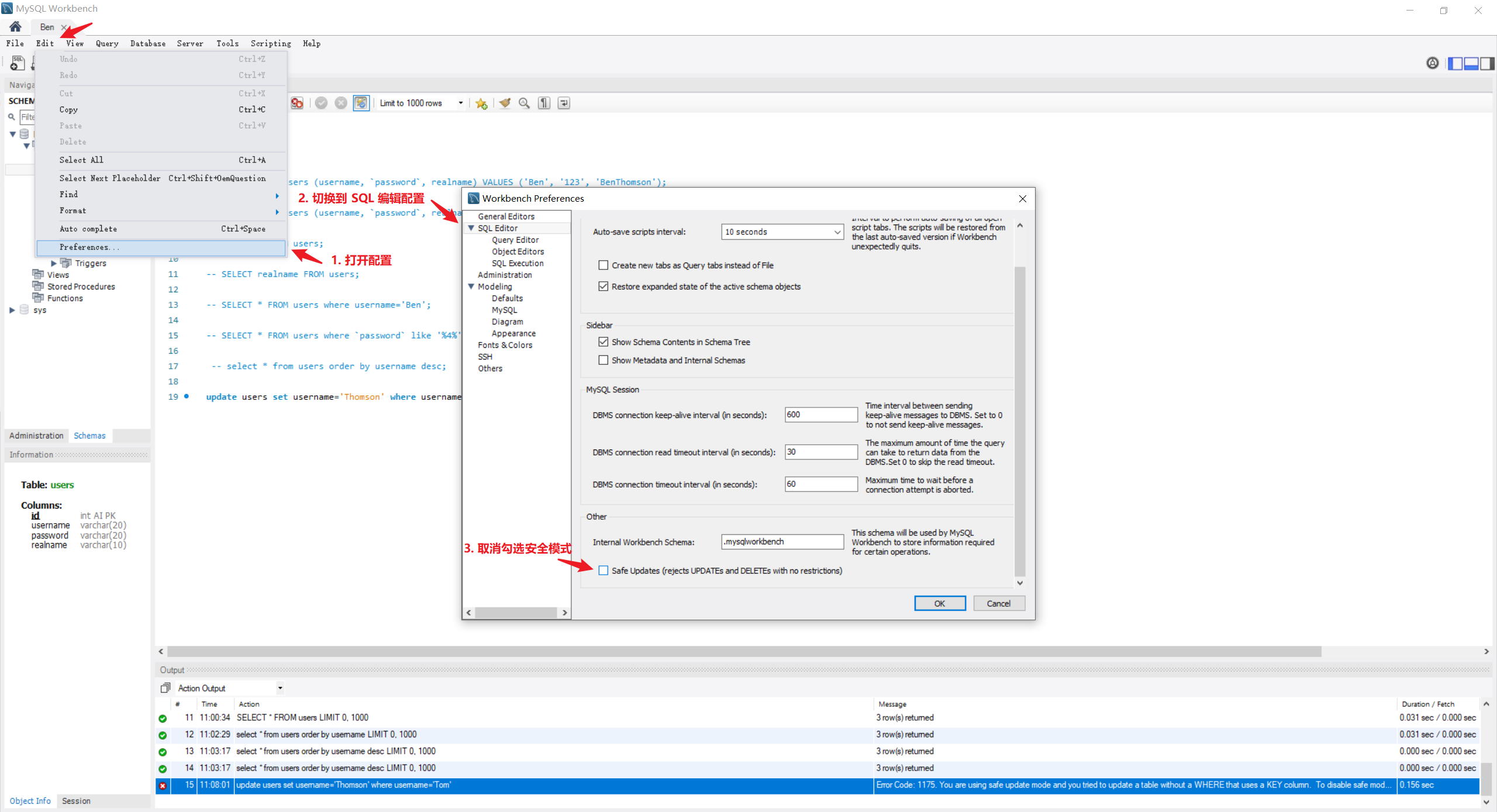Viewport: 1497px width, 812px height.
Task: Collapse the SQL Editor preferences node
Action: coord(471,228)
